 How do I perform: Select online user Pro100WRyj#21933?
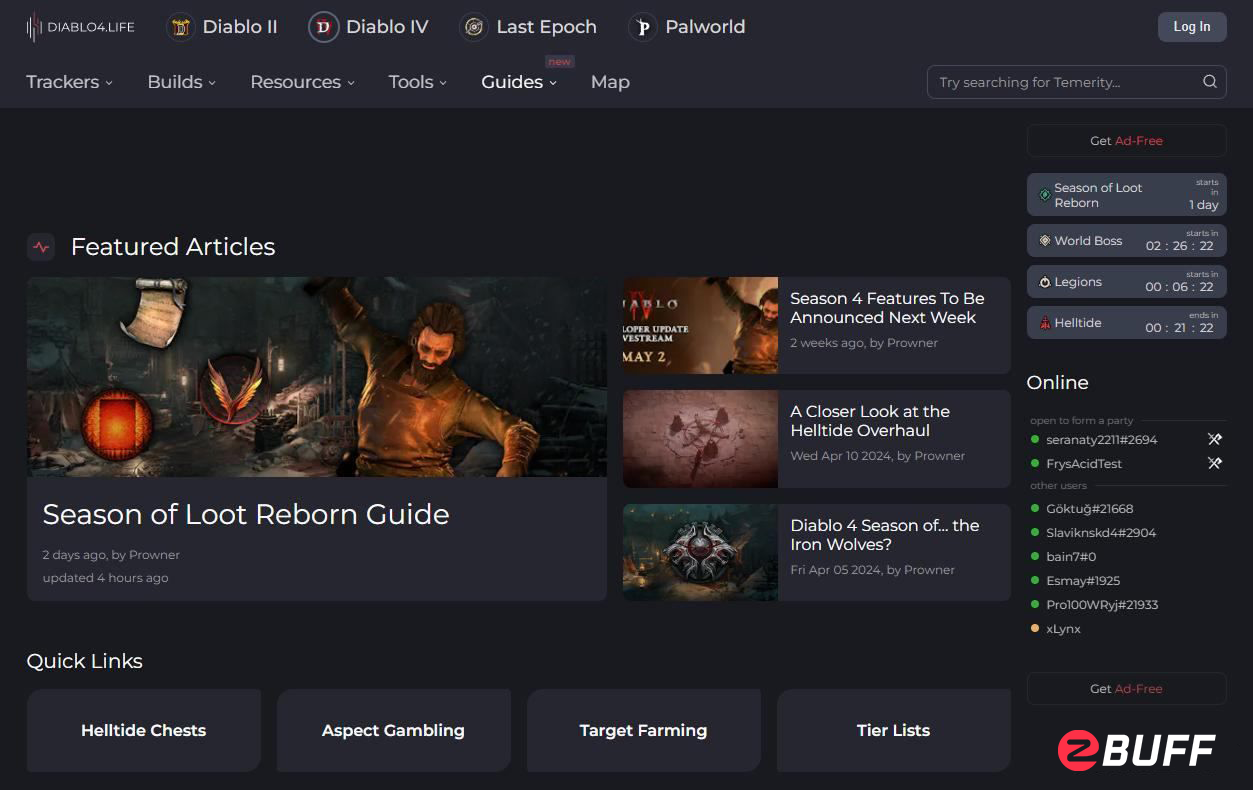[1102, 605]
